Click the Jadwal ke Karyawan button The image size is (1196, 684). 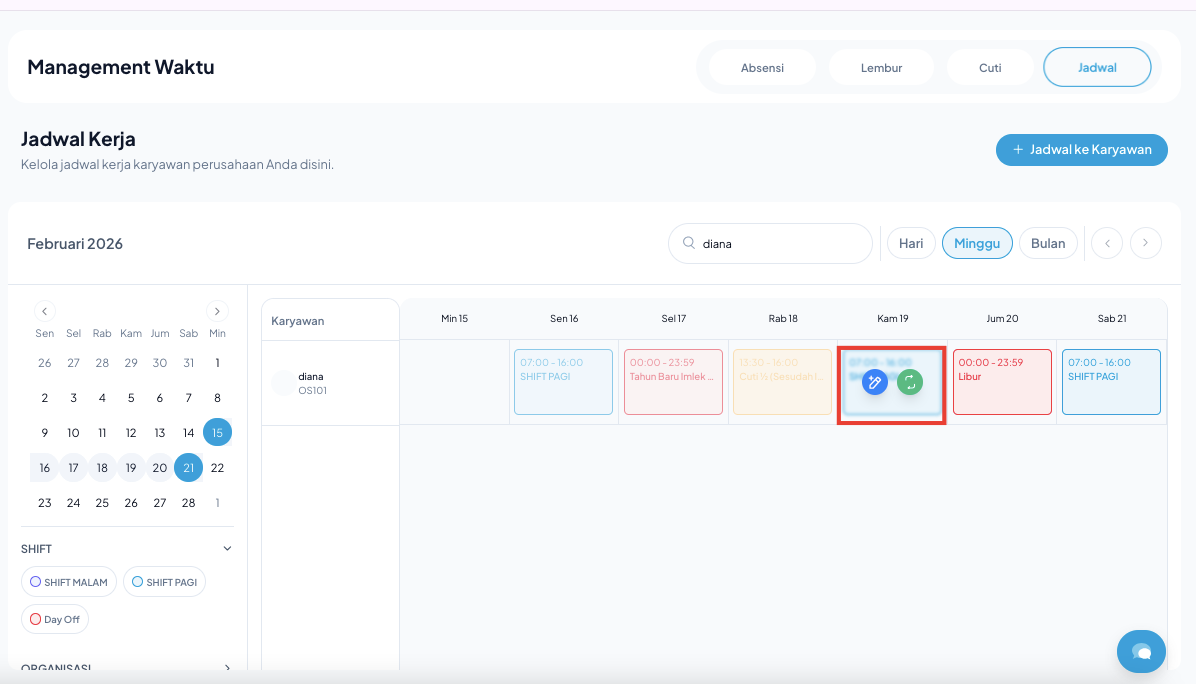pyautogui.click(x=1081, y=150)
